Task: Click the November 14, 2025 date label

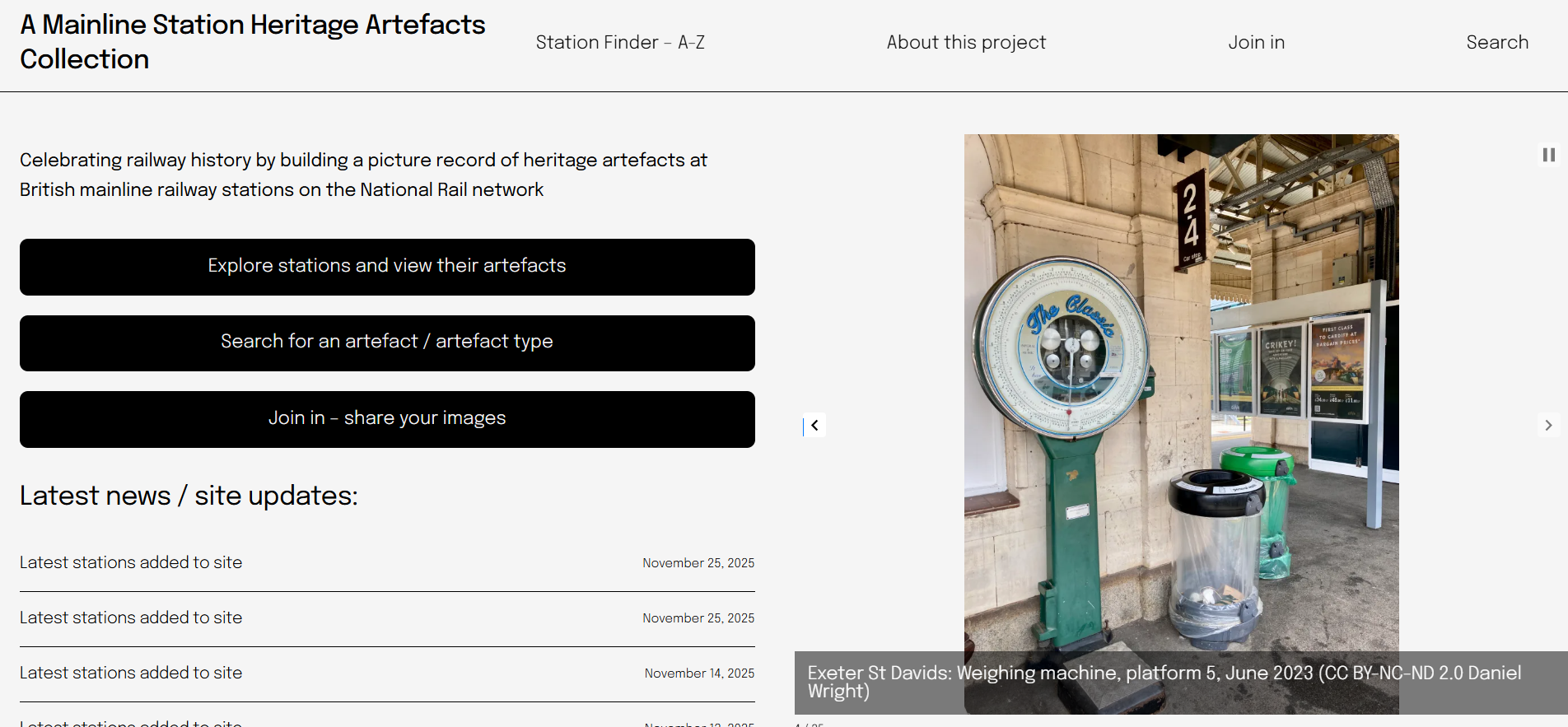Action: (x=699, y=673)
